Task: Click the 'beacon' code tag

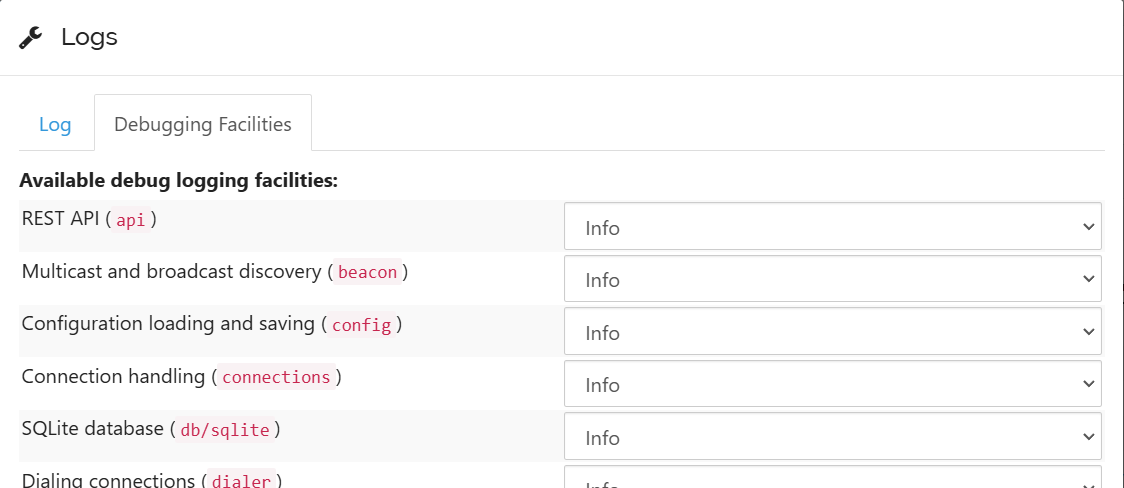Action: [x=367, y=272]
